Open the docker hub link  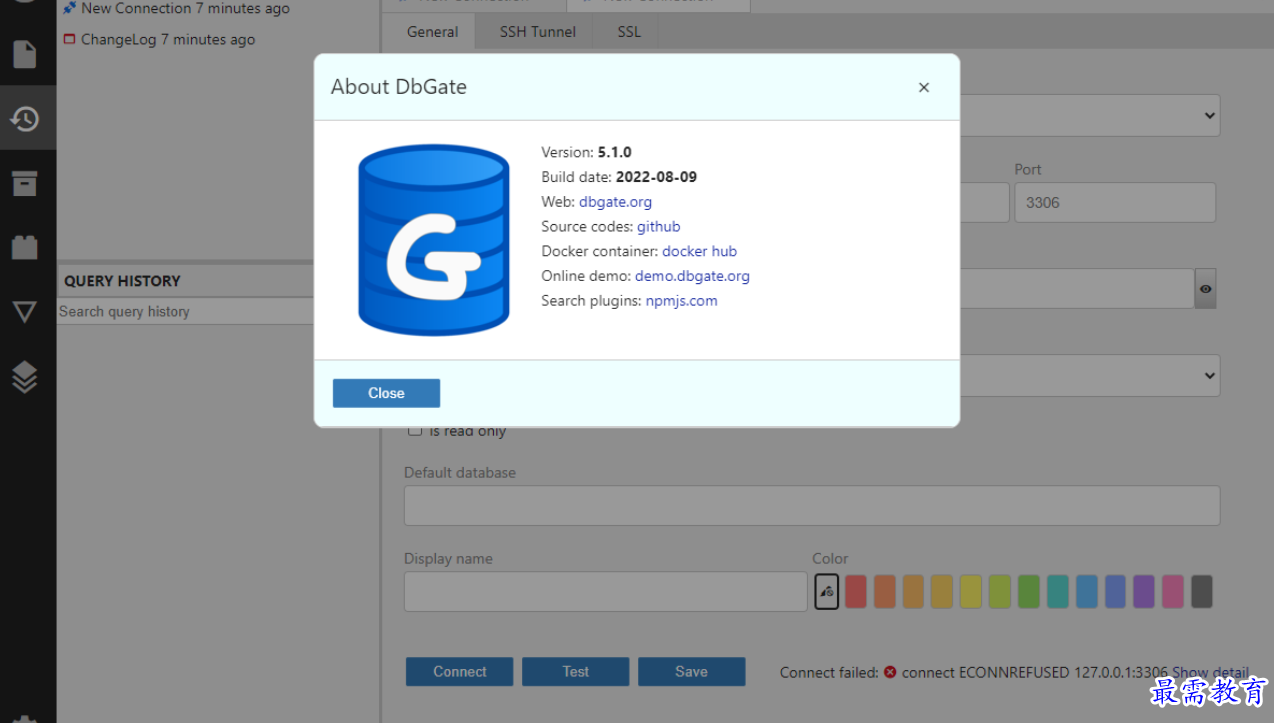699,251
